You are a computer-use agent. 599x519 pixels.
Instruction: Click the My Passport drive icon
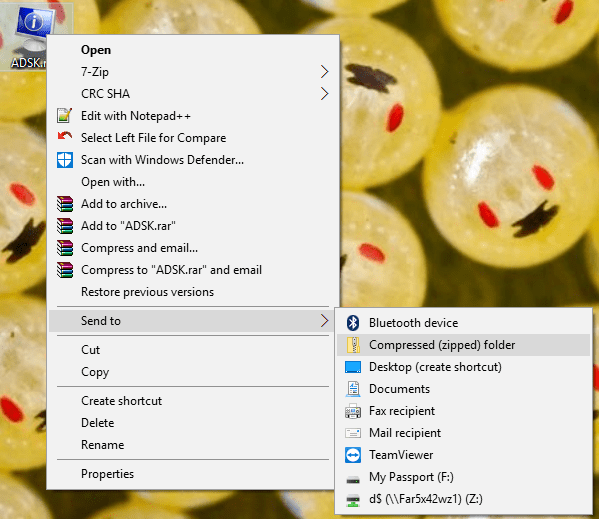click(x=353, y=479)
